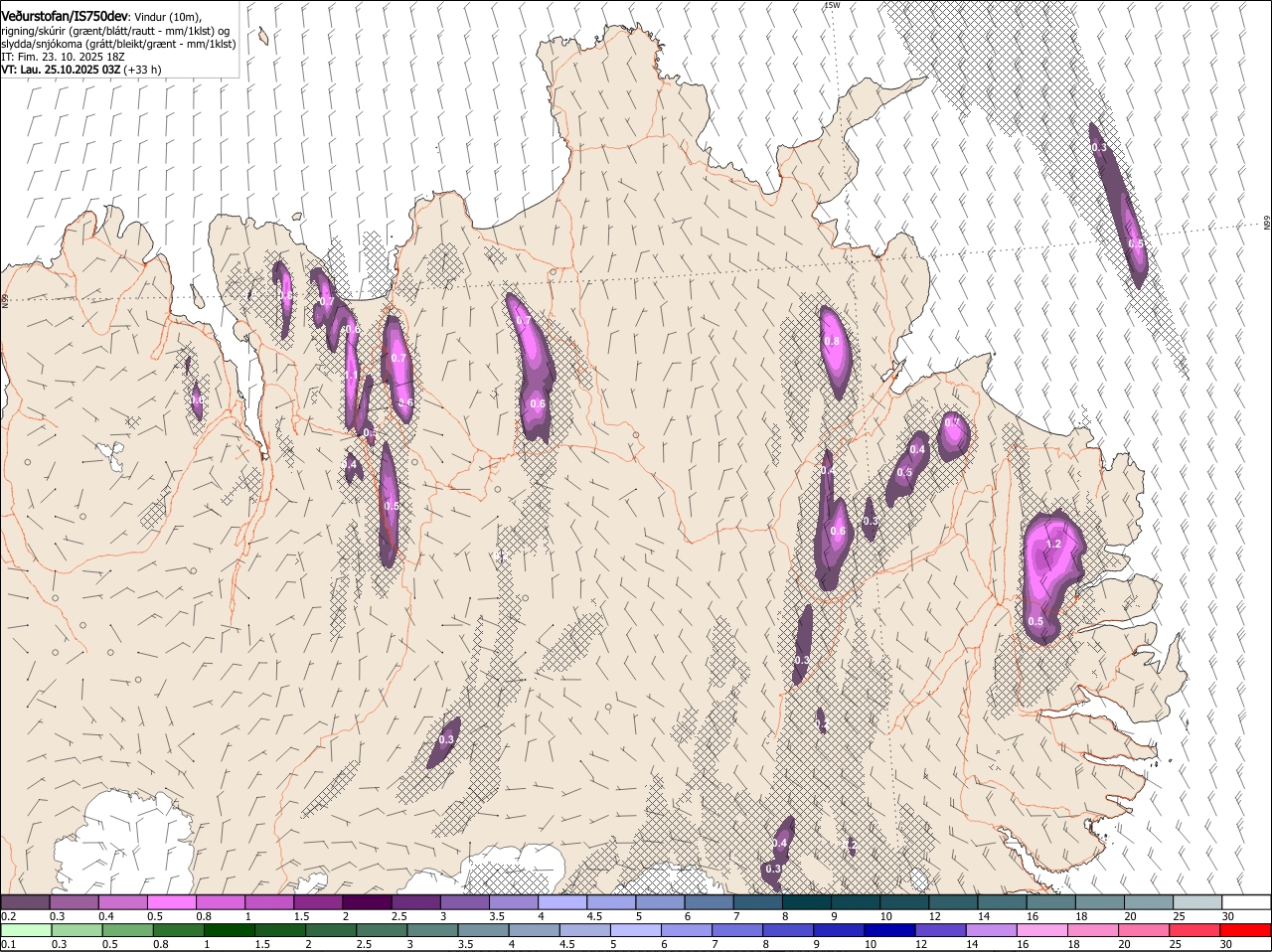The width and height of the screenshot is (1272, 952).
Task: Pick the 0.2 grey-purple swatch in the upper snow scale
Action: coord(25,902)
